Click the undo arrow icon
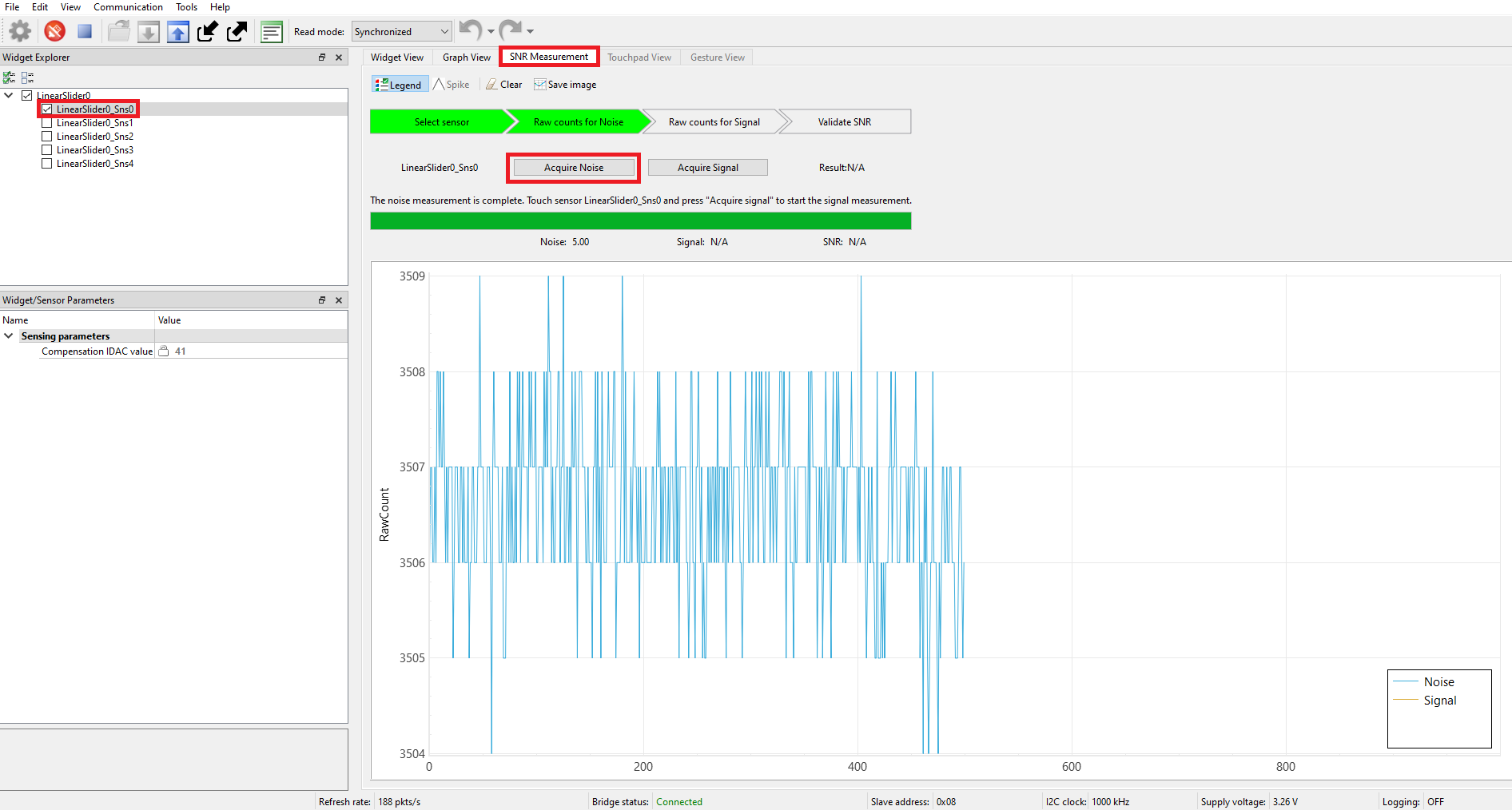 tap(471, 30)
